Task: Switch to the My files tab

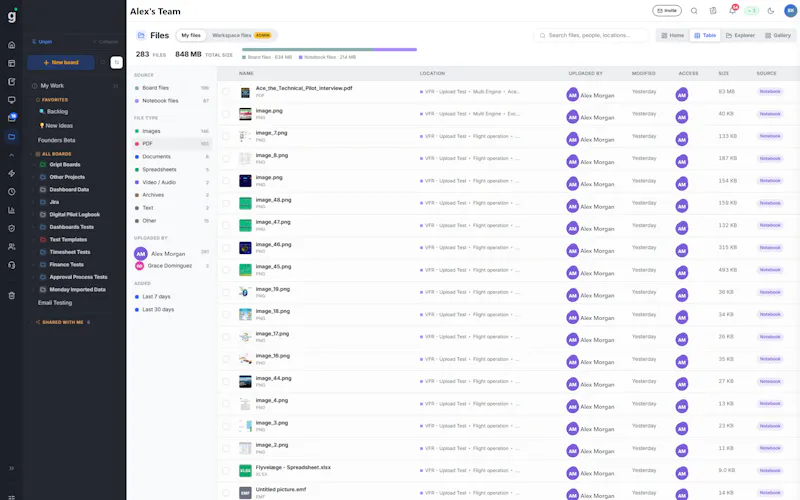Action: click(191, 35)
